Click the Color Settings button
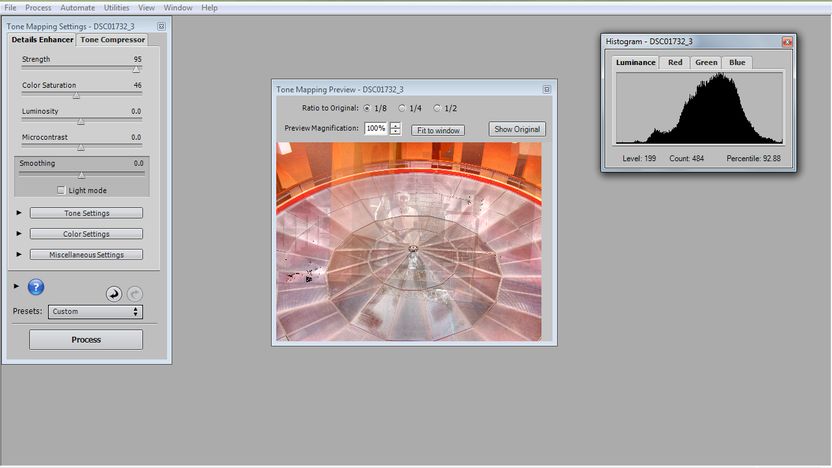 (86, 234)
